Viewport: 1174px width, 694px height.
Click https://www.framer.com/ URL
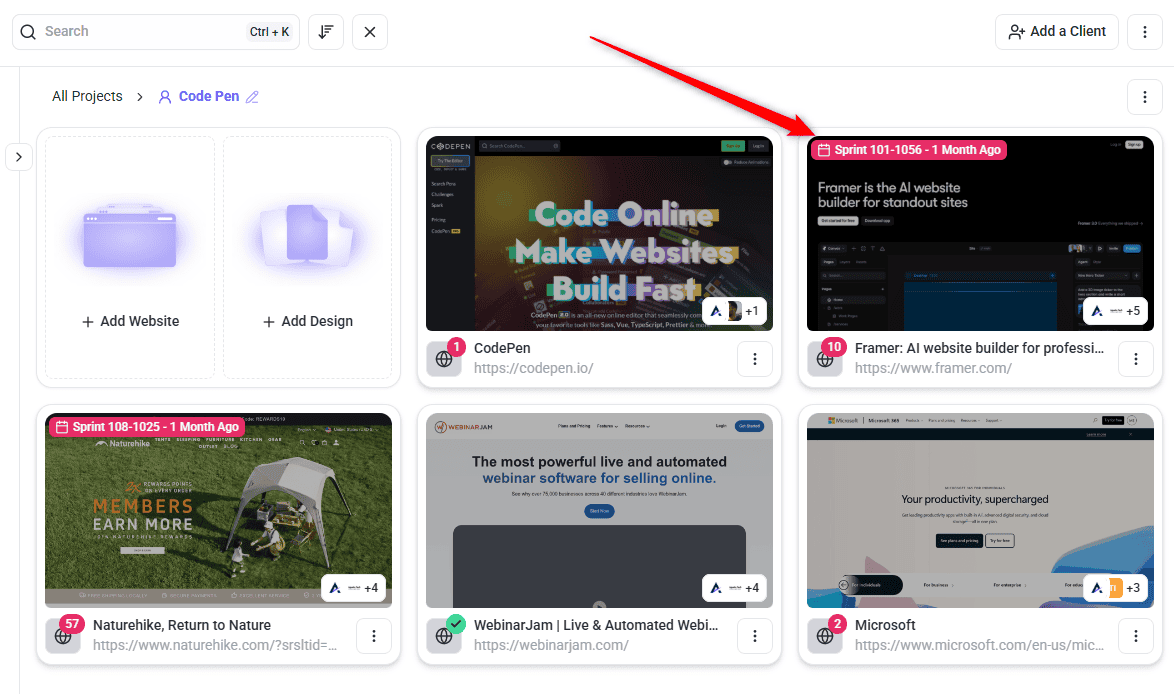click(x=933, y=368)
